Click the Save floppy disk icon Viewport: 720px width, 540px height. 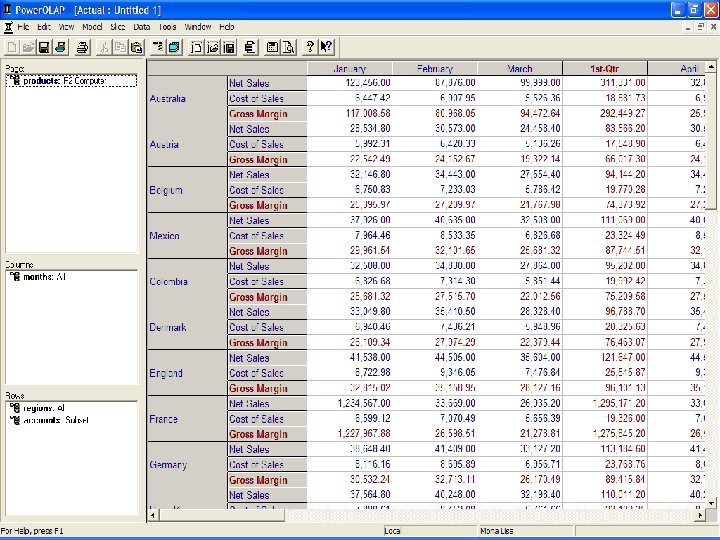44,47
